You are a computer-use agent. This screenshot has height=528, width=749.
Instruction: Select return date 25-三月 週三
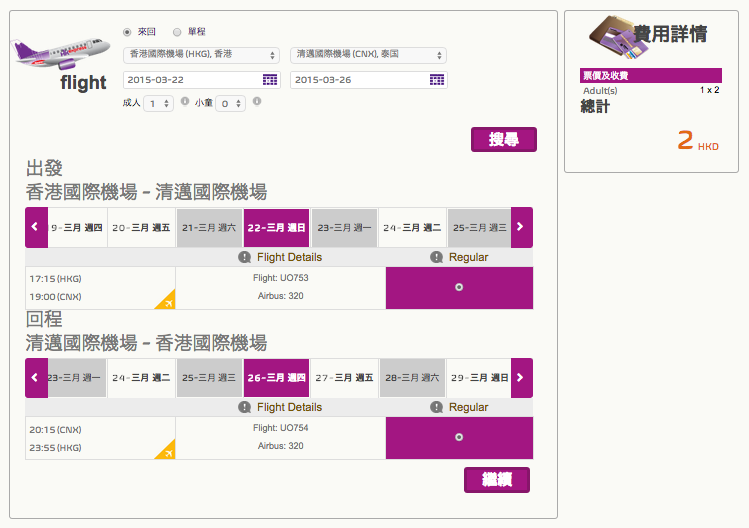click(x=209, y=378)
